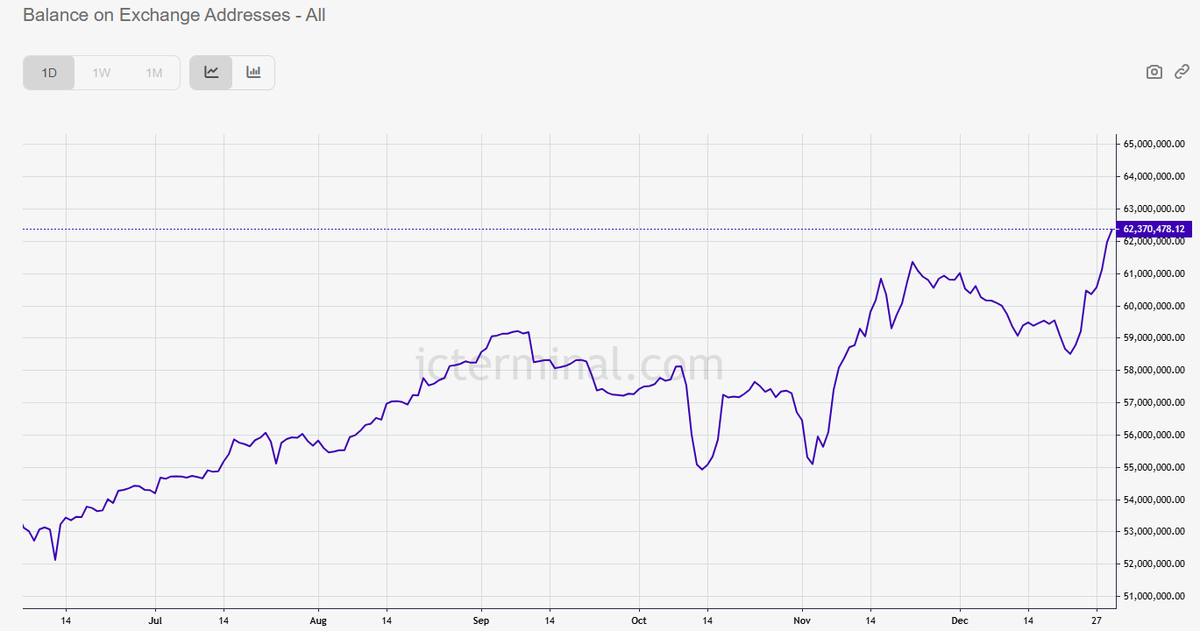Select the line chart view icon
The height and width of the screenshot is (631, 1200).
[x=211, y=73]
